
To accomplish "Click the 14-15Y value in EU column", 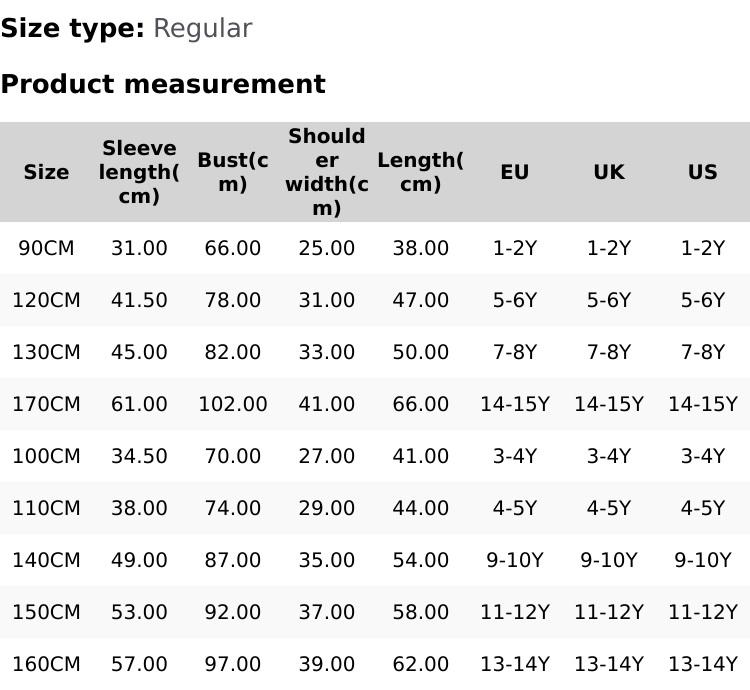I will (x=514, y=404).
